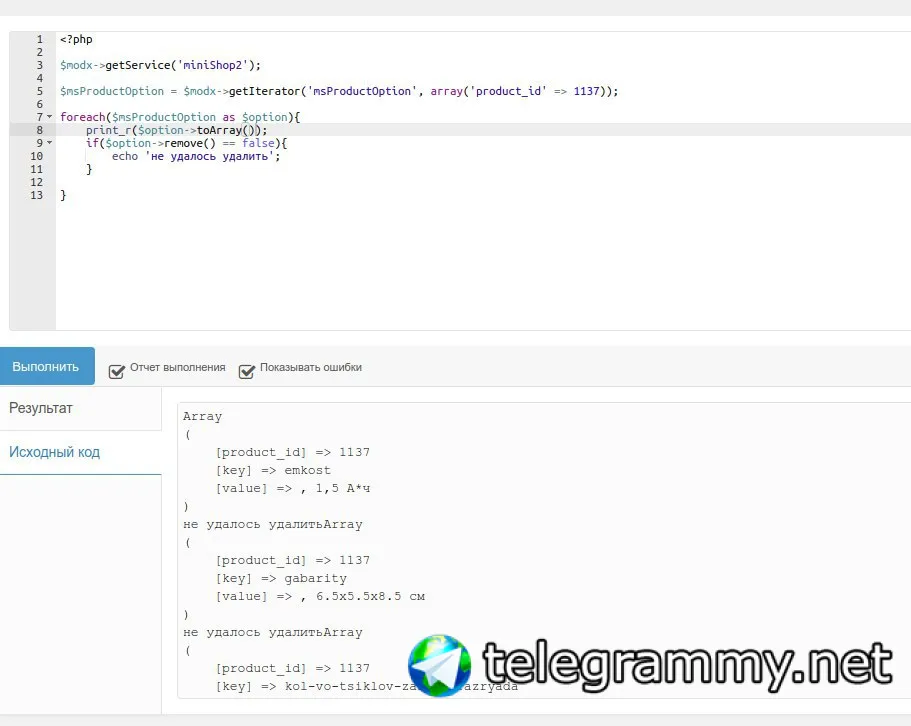The image size is (911, 726).
Task: Switch to the Результат tab
Action: [41, 408]
